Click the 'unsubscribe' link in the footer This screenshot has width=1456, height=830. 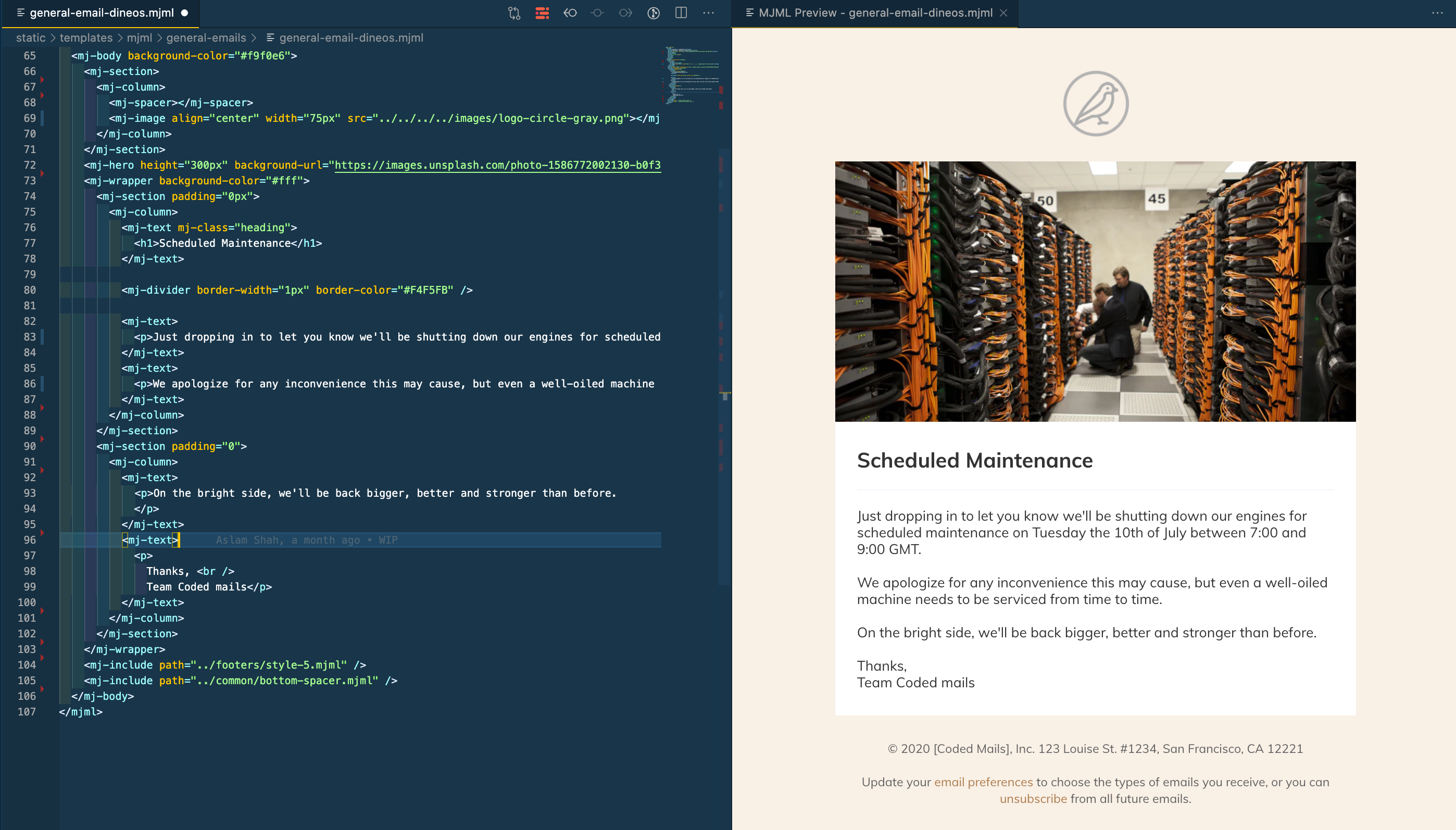[x=1033, y=798]
